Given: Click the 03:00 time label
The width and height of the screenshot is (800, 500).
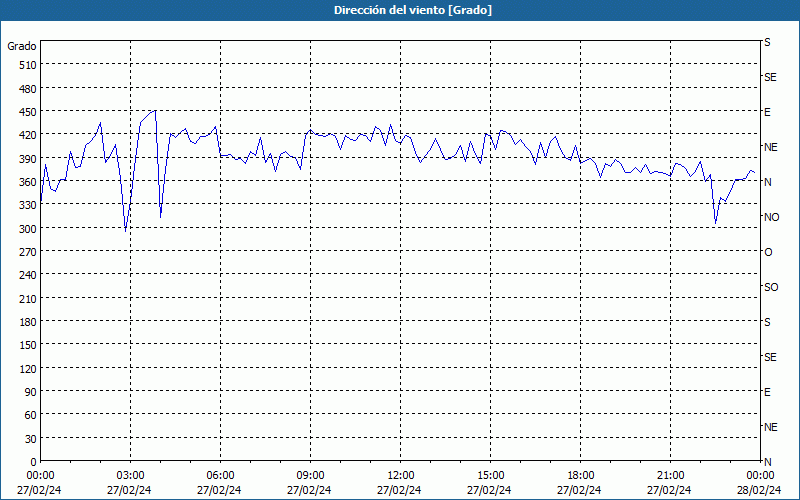Looking at the screenshot, I should point(131,476).
